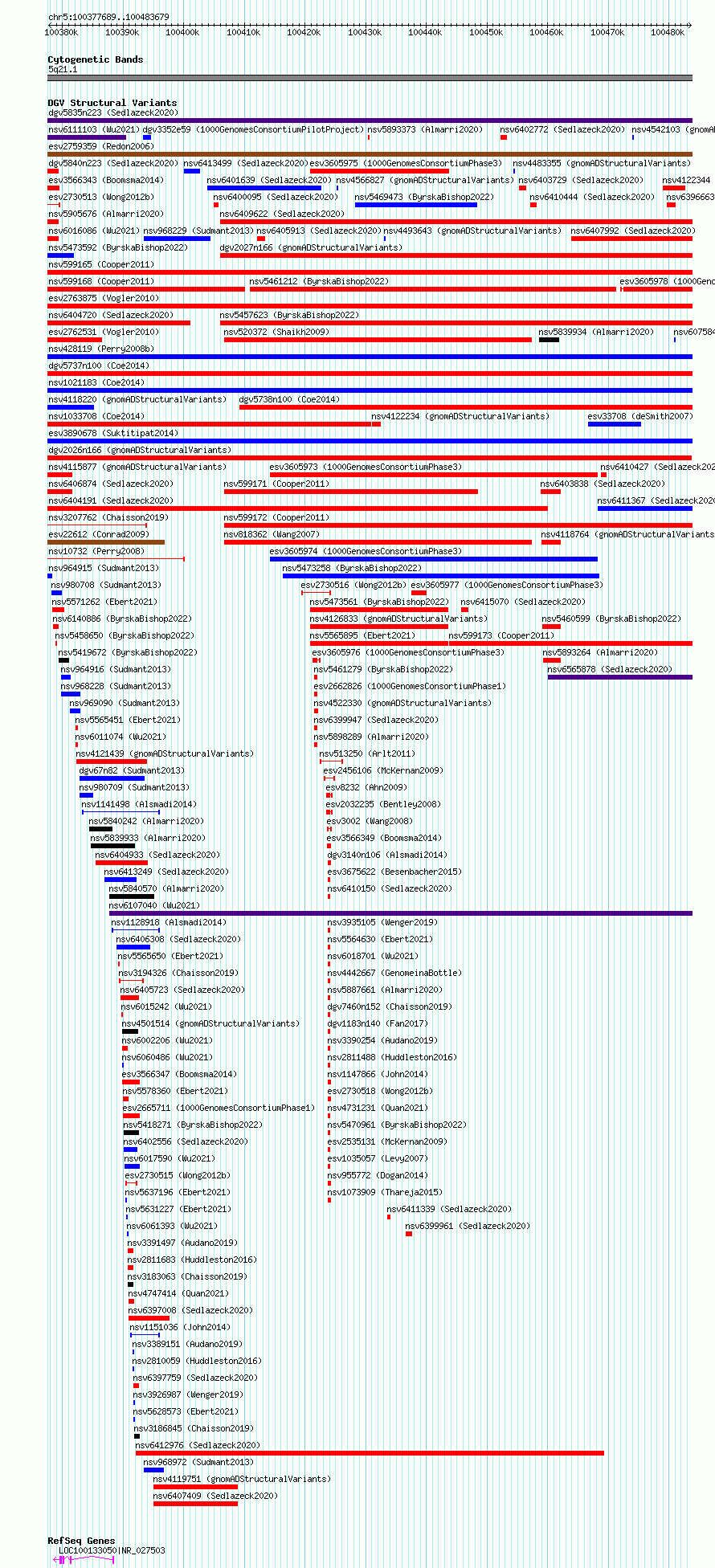Image resolution: width=715 pixels, height=1568 pixels.
Task: Open the LOC100133050|NR_027503 gene label
Action: tap(112, 1550)
